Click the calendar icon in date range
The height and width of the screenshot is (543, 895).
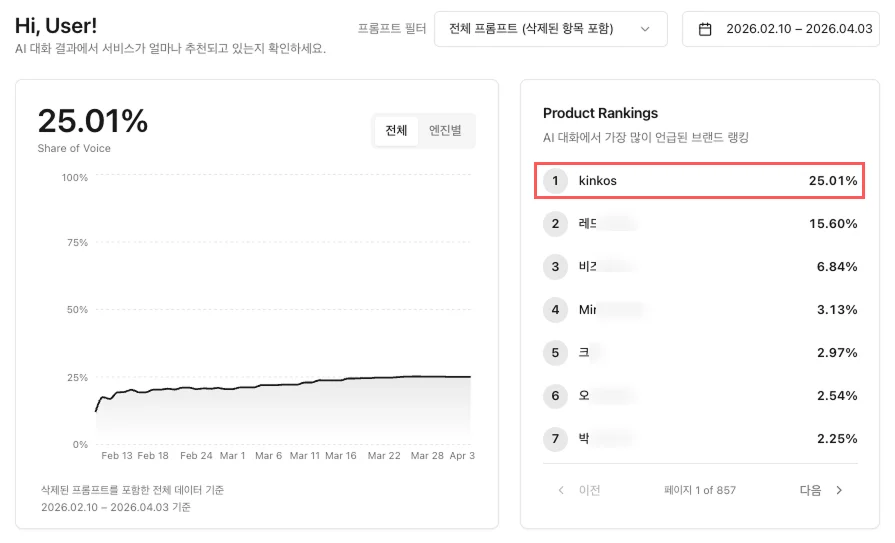pyautogui.click(x=705, y=29)
